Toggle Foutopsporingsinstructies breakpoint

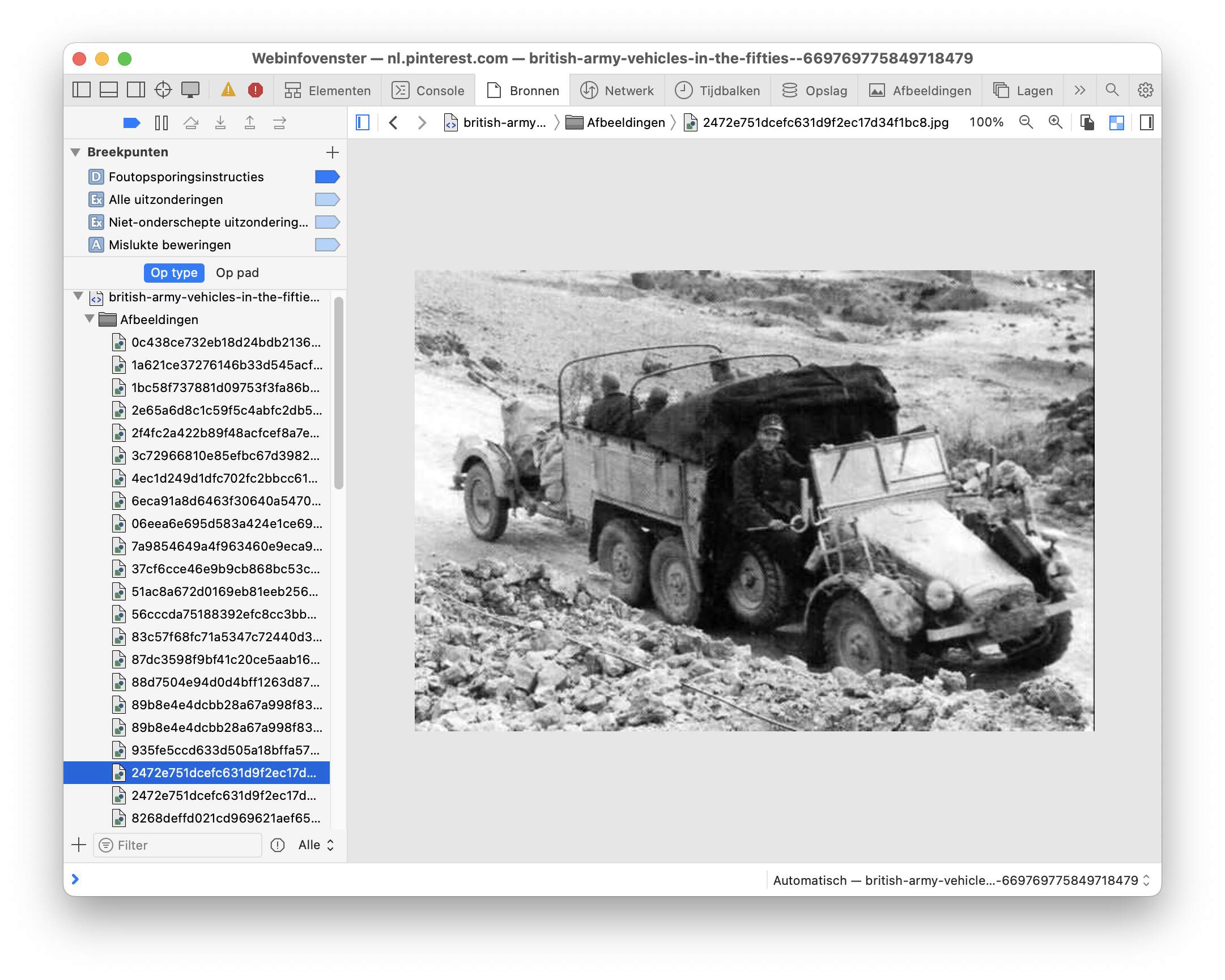(327, 177)
